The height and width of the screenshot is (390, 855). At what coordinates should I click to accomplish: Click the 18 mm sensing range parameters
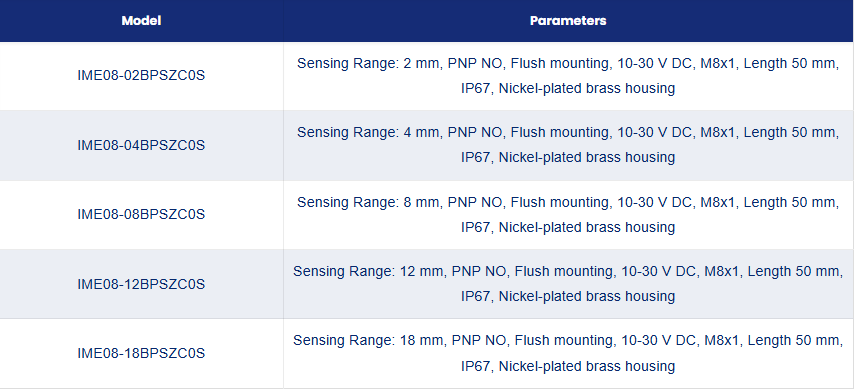point(568,353)
